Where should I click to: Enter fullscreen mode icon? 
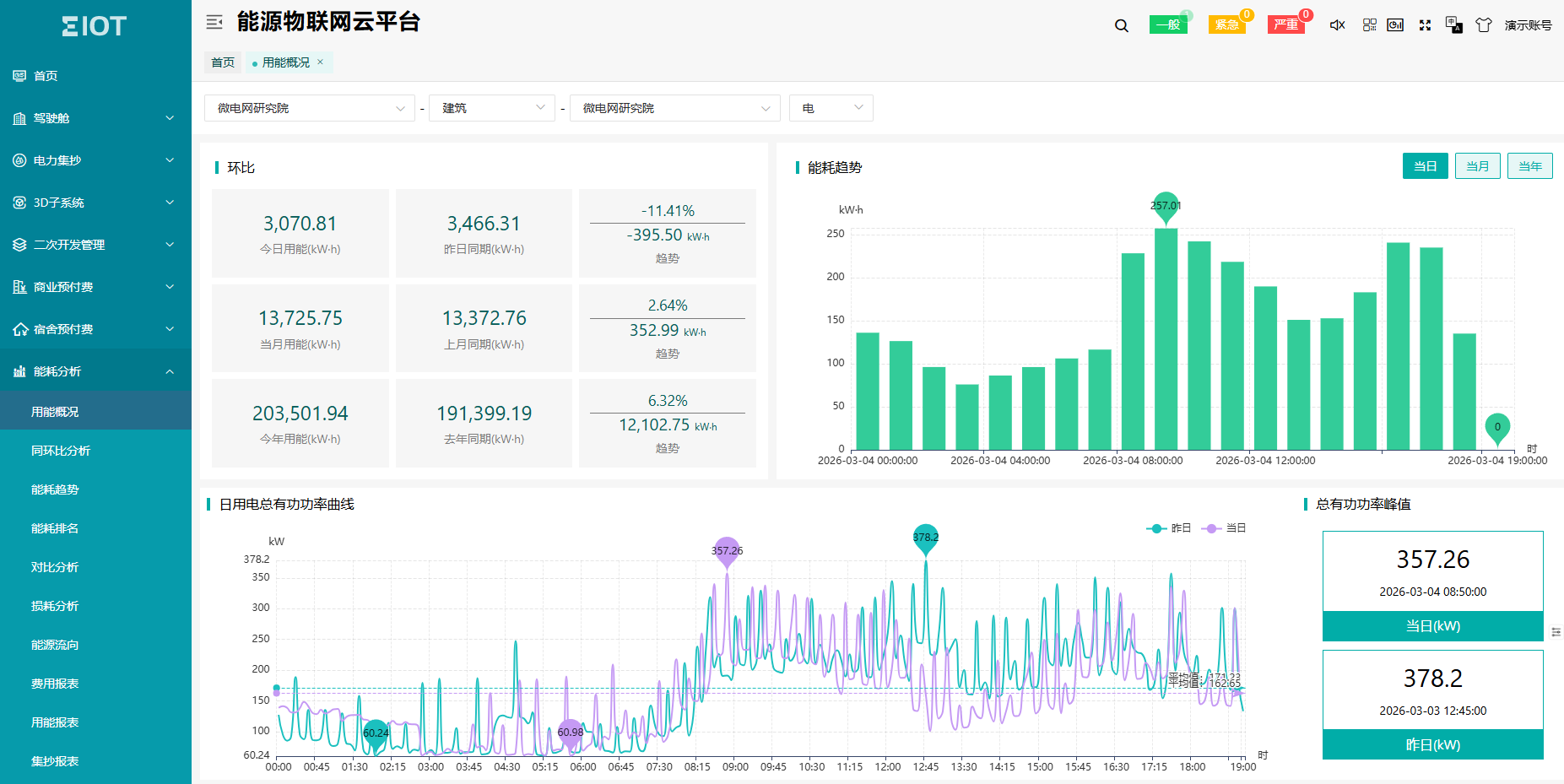pyautogui.click(x=1425, y=25)
